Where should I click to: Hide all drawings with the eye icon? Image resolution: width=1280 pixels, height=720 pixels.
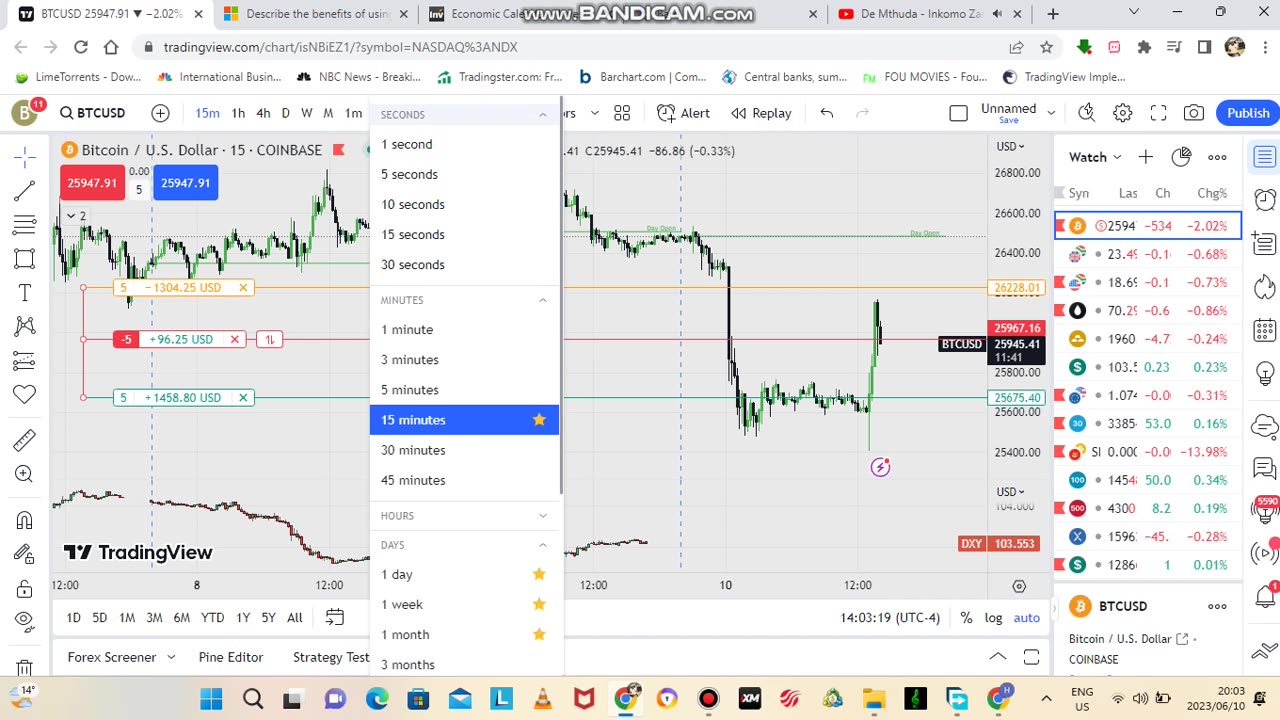[25, 621]
